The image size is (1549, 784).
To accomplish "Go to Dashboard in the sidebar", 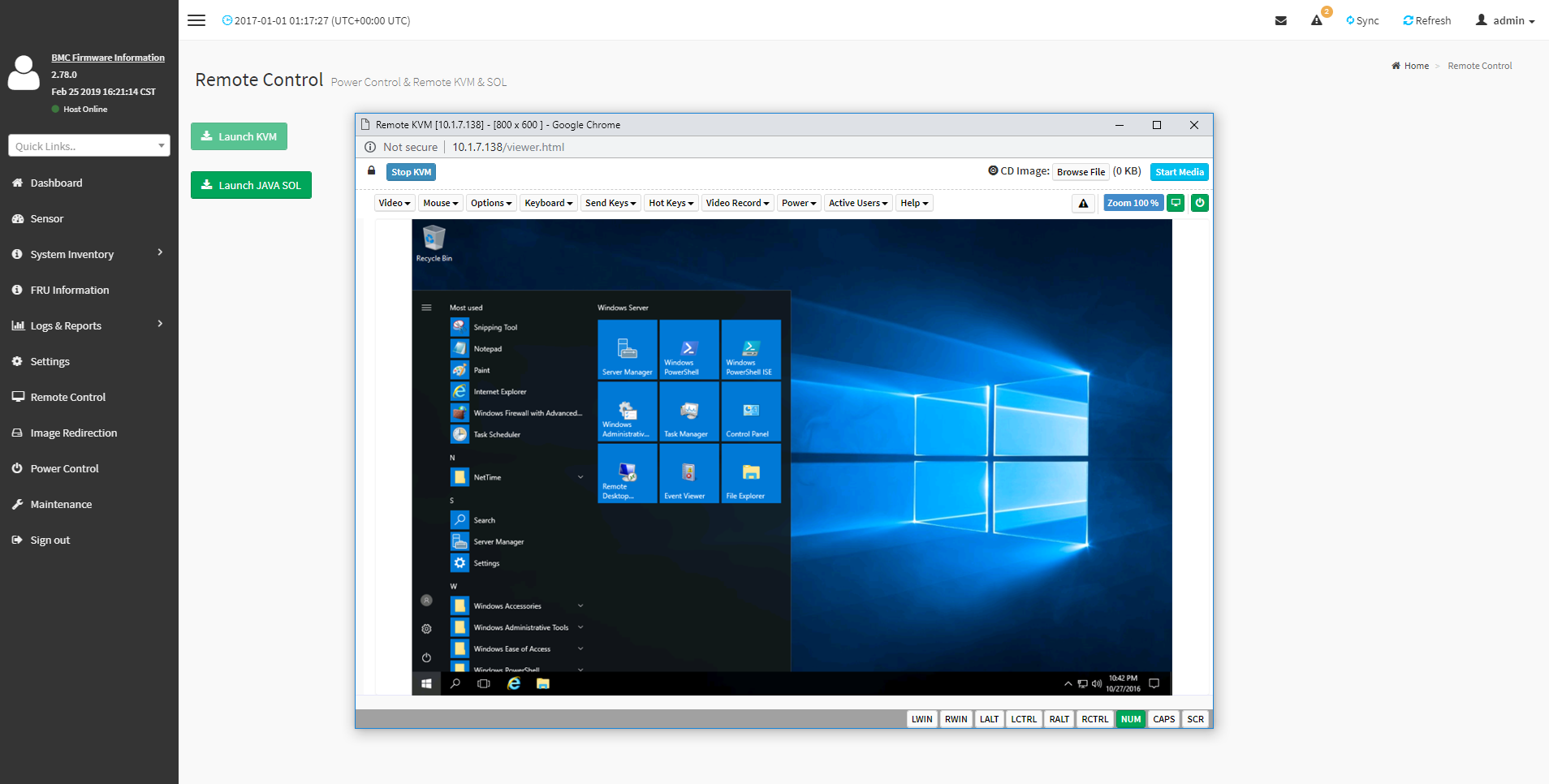I will (56, 183).
